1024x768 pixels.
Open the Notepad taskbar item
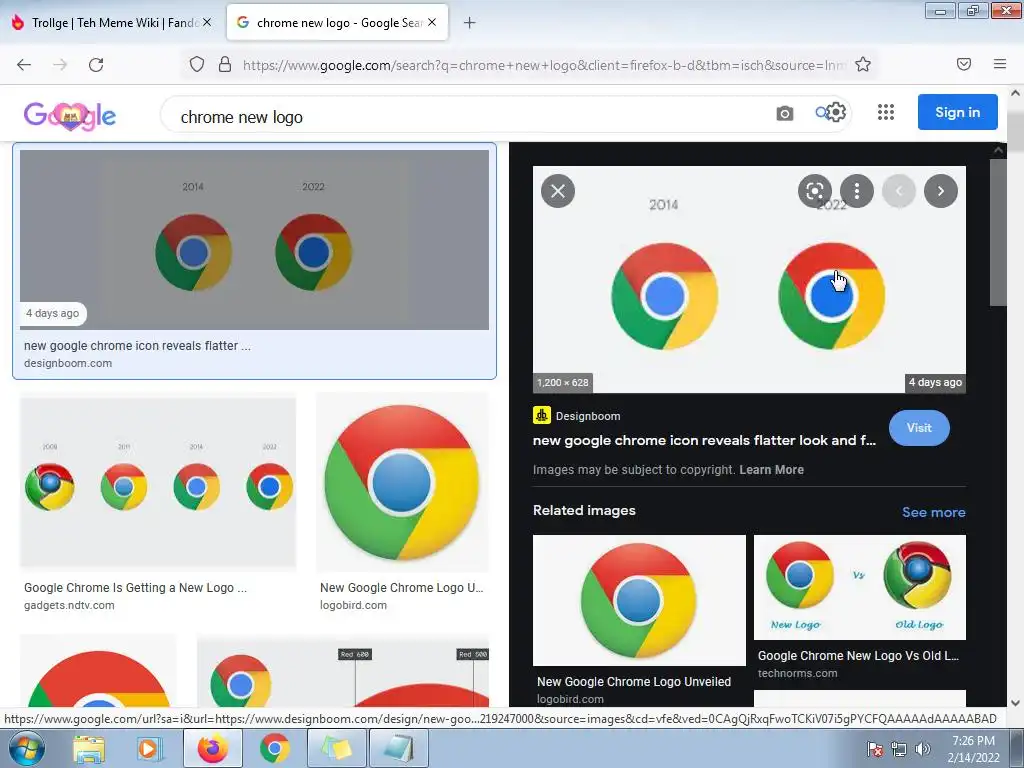coord(399,748)
